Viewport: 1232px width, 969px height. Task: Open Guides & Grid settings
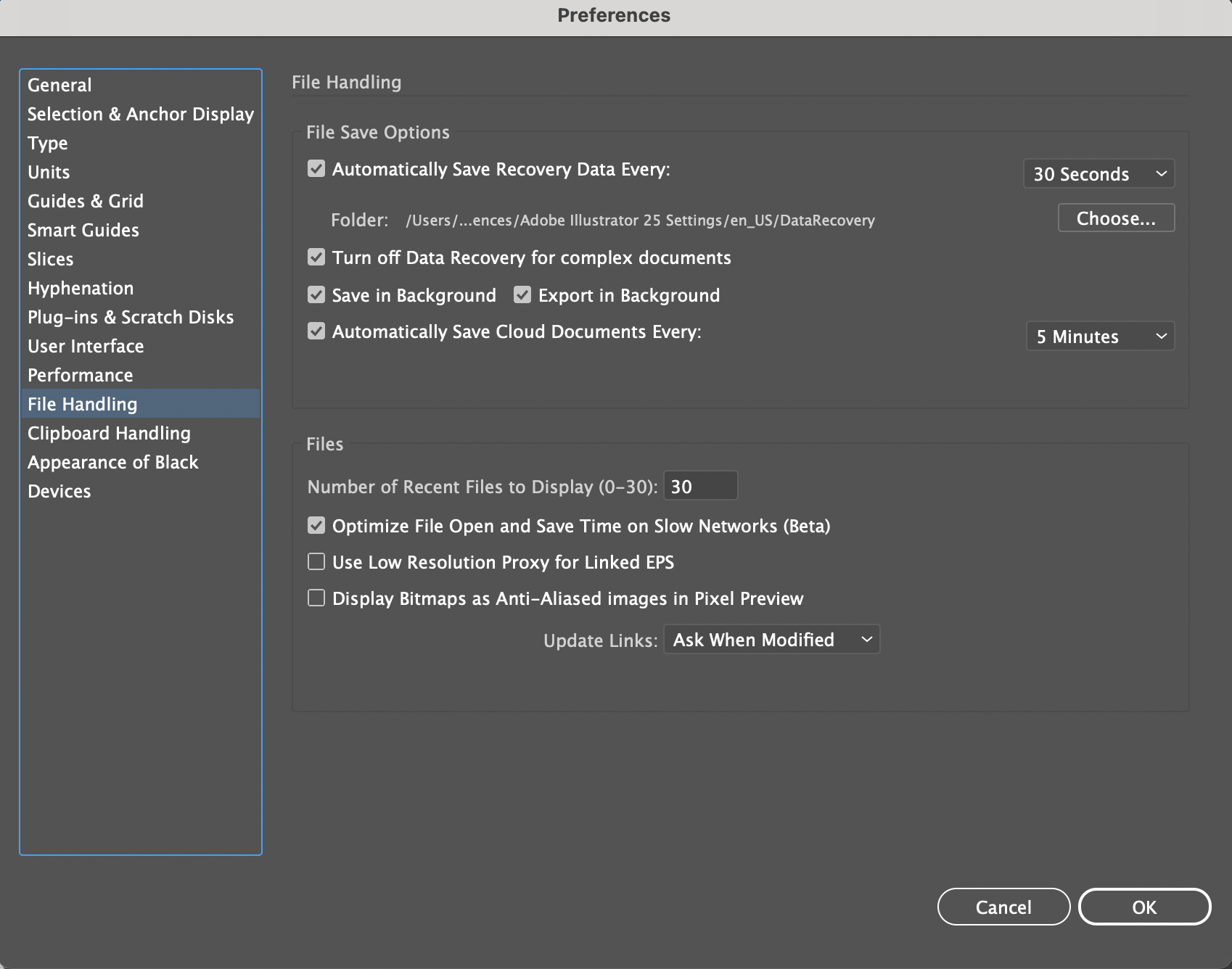pos(85,201)
